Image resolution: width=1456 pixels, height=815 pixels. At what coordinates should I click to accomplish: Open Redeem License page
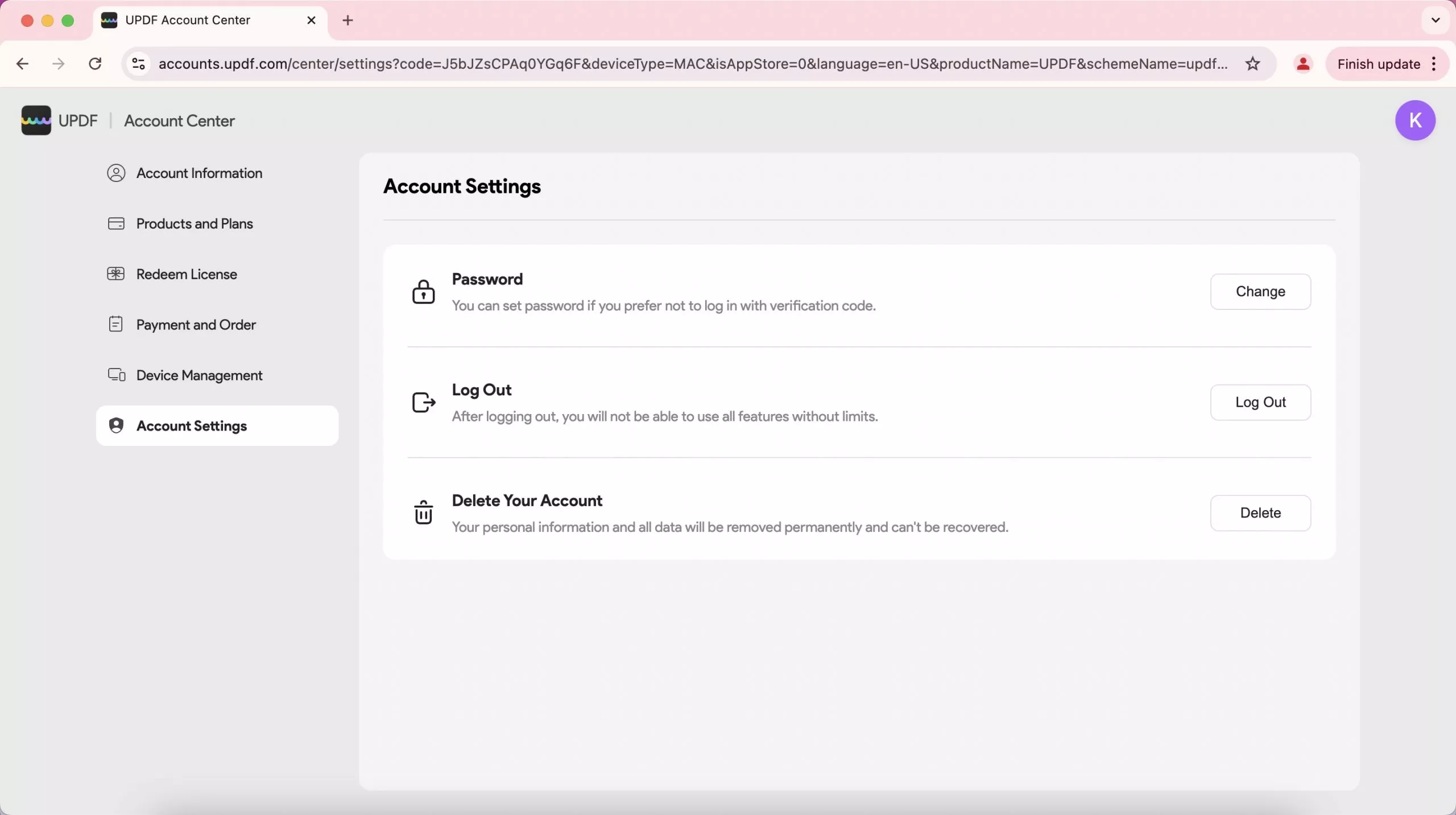(186, 274)
